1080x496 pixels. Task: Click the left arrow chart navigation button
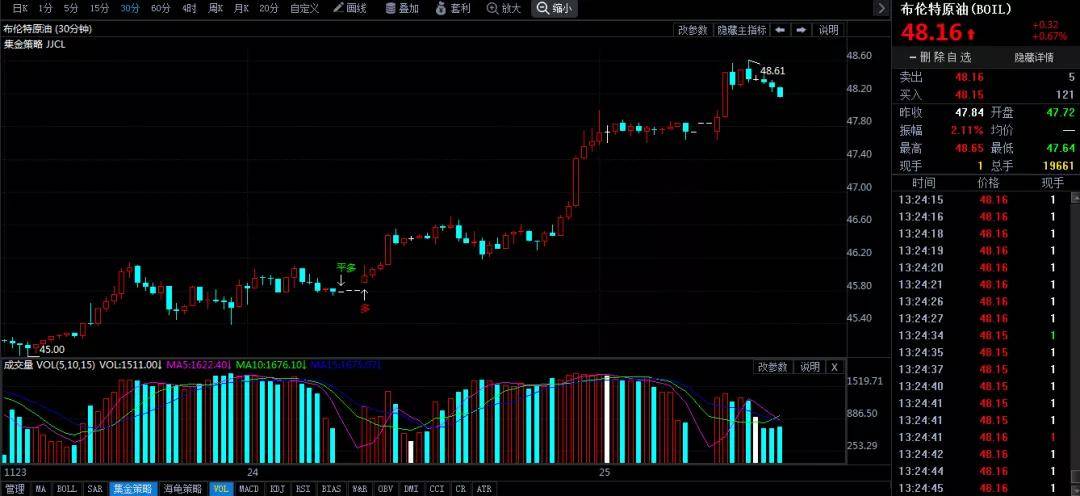pos(780,30)
